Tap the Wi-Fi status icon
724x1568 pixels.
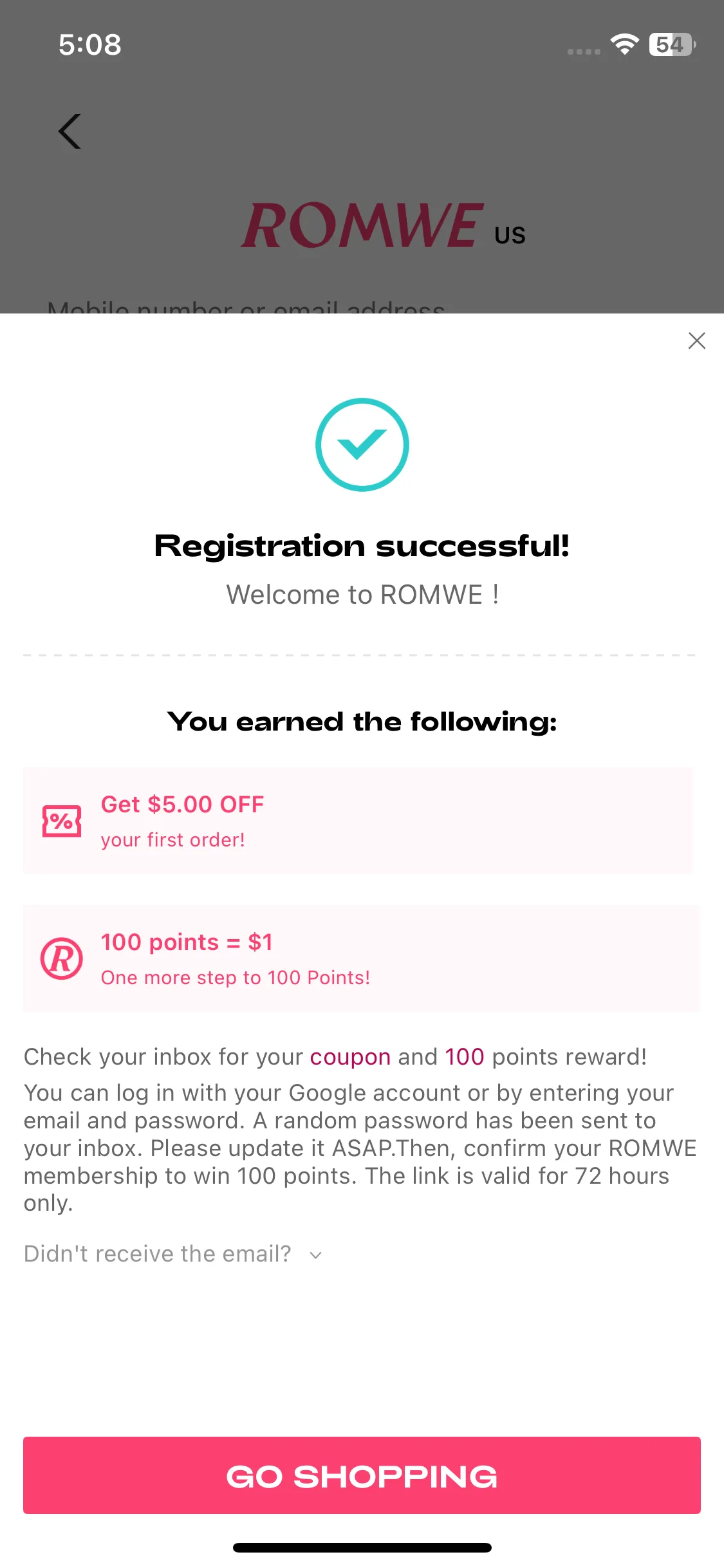(624, 44)
